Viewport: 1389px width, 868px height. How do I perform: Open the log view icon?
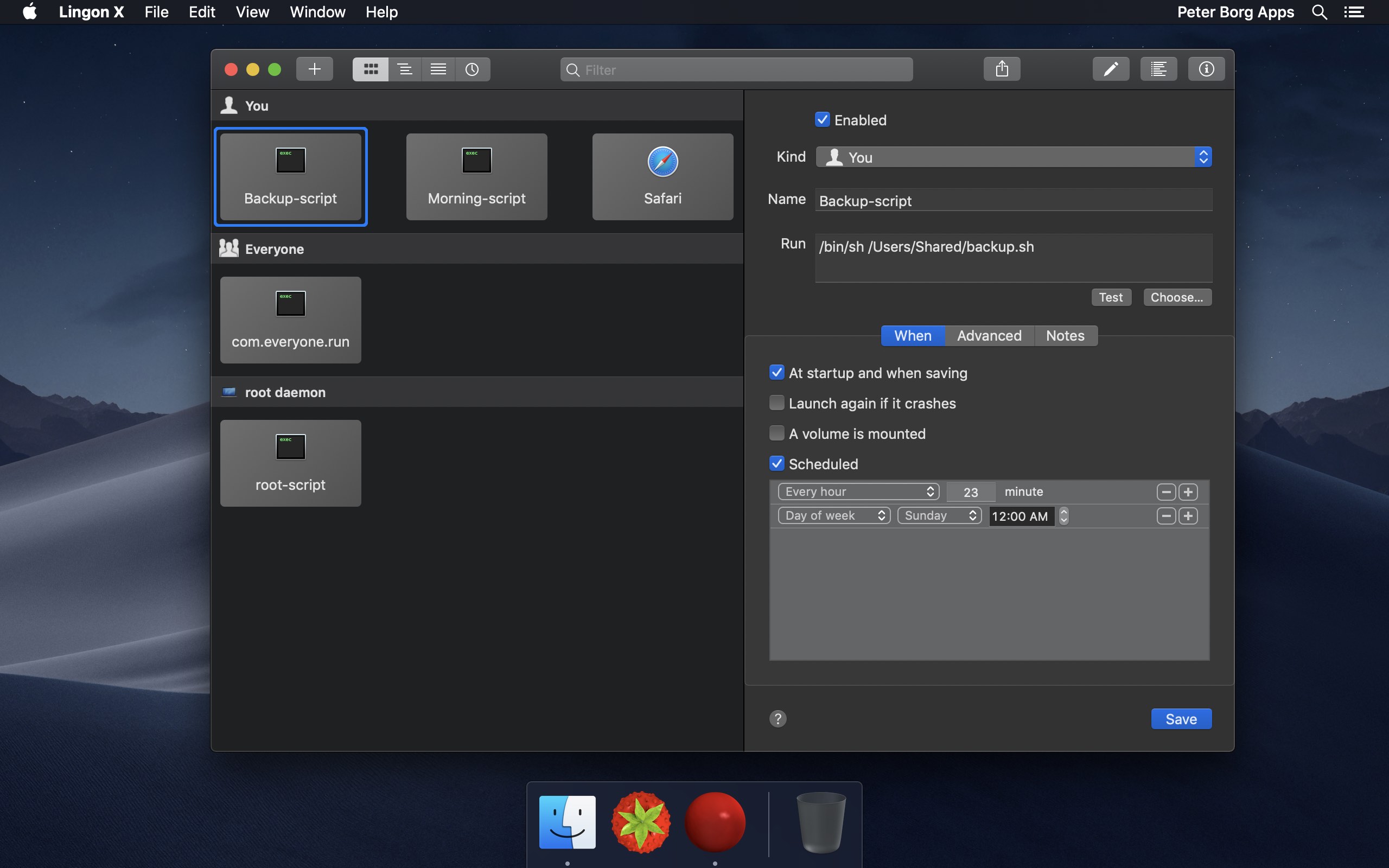pyautogui.click(x=1159, y=68)
